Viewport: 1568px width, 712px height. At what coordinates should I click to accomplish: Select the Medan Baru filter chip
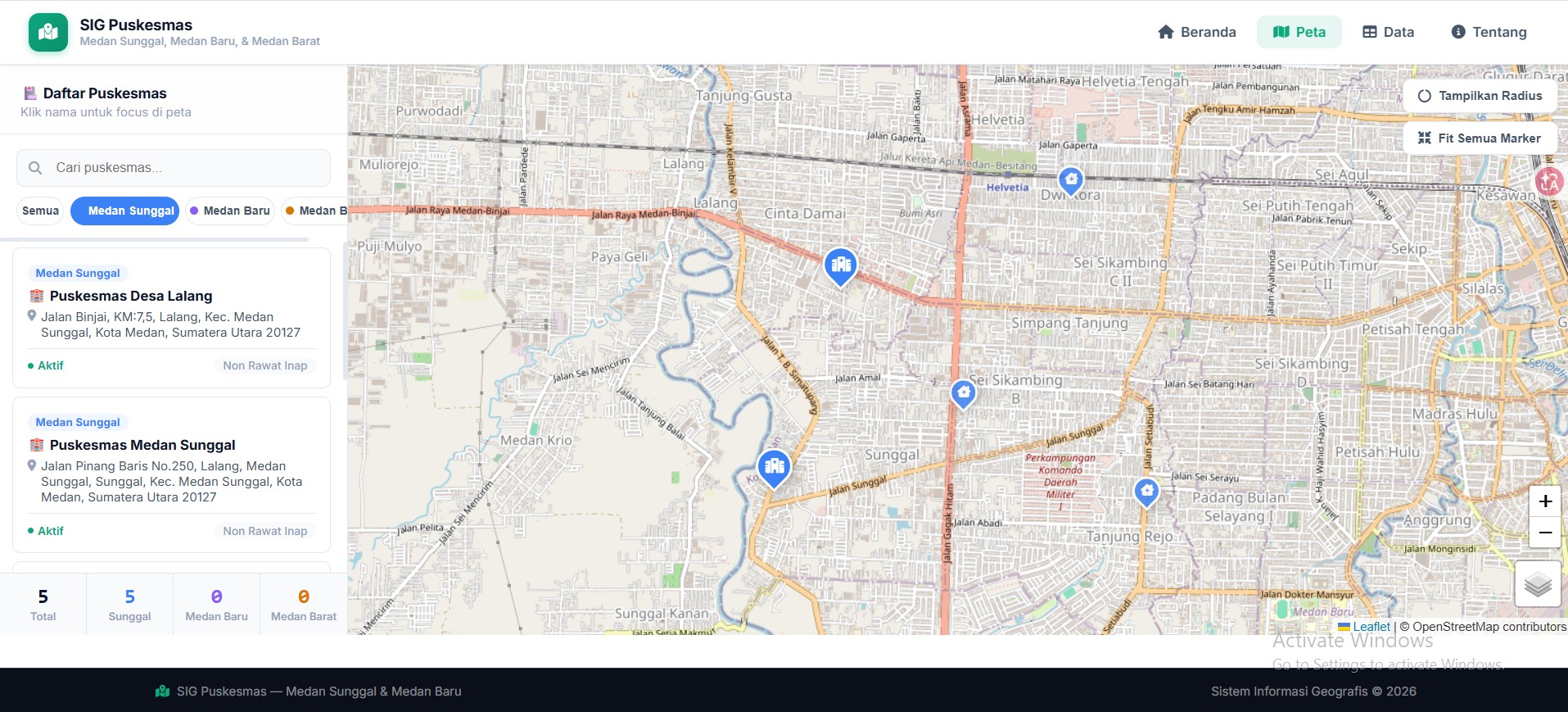tap(230, 211)
